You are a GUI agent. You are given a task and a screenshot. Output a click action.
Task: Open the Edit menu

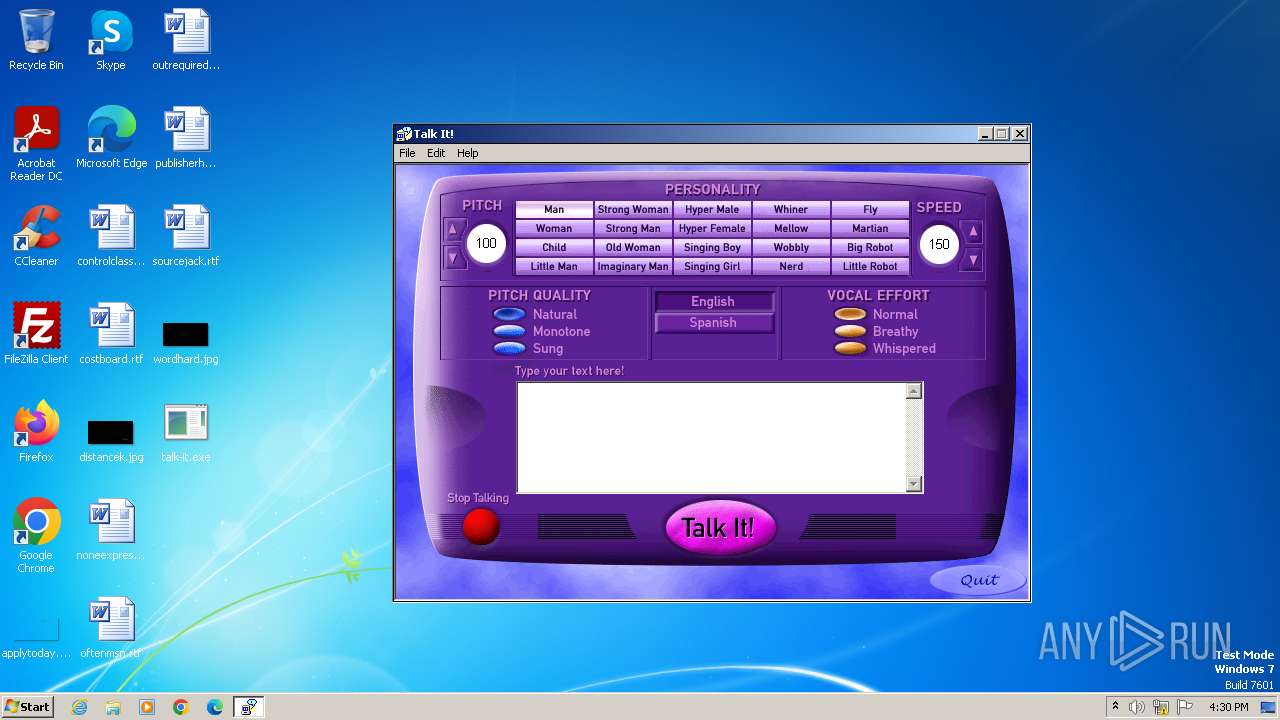coord(436,153)
